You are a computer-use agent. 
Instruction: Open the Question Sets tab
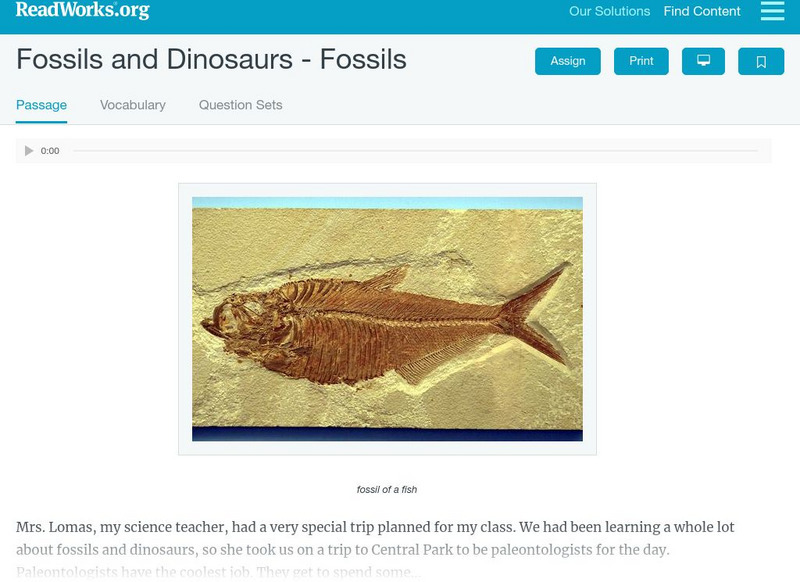pos(240,105)
